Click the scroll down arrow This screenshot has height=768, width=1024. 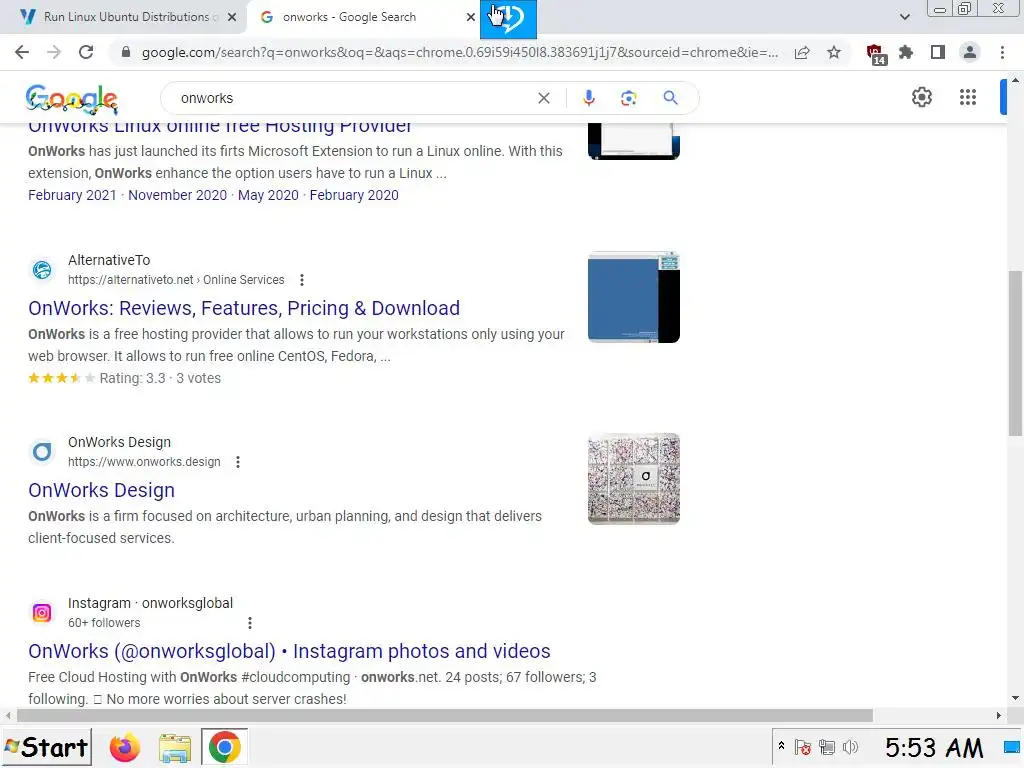tap(1015, 698)
